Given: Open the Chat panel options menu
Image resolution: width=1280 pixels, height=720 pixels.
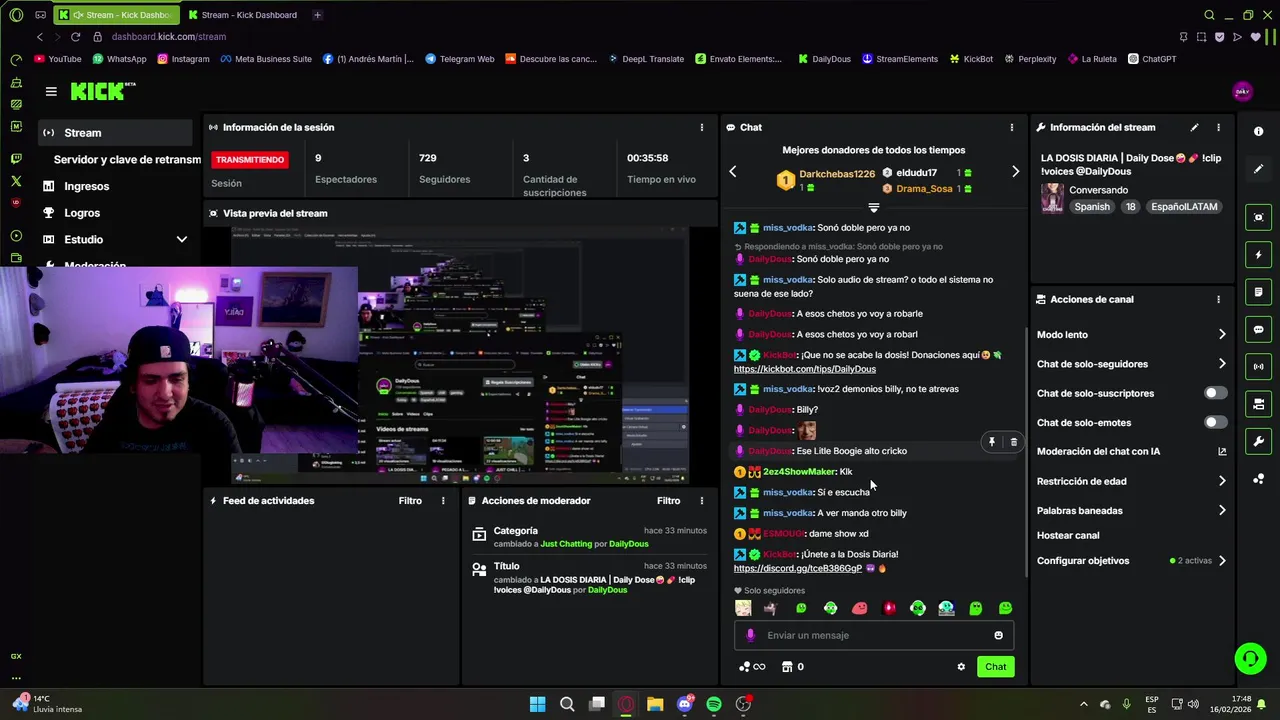Looking at the screenshot, I should [x=1011, y=127].
